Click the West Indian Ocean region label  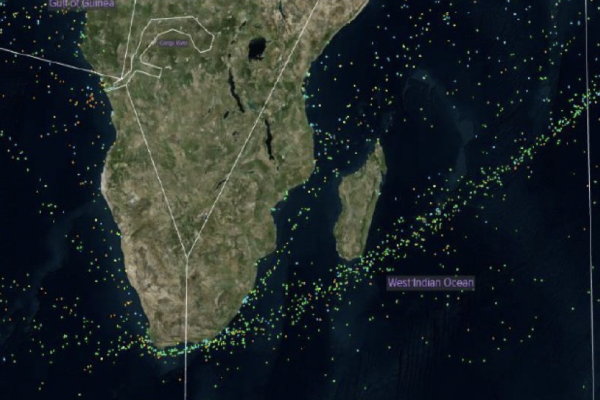(430, 283)
